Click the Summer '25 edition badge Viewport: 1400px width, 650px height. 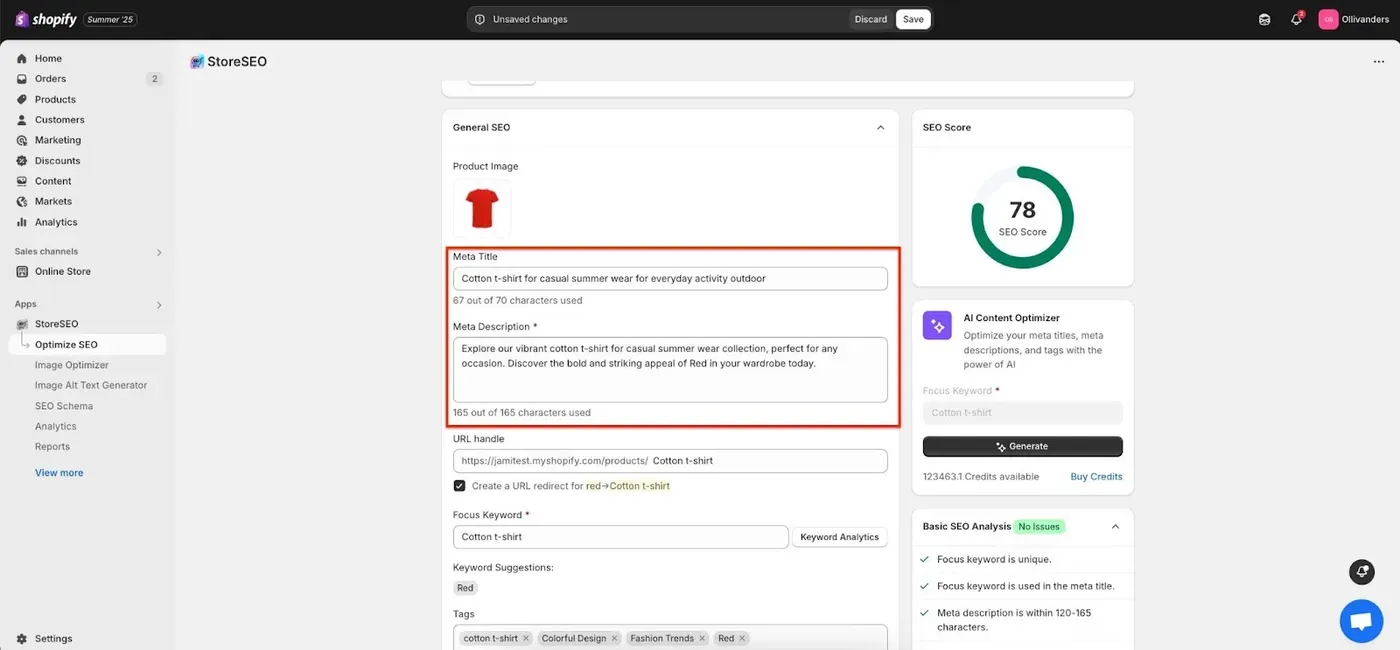(111, 19)
